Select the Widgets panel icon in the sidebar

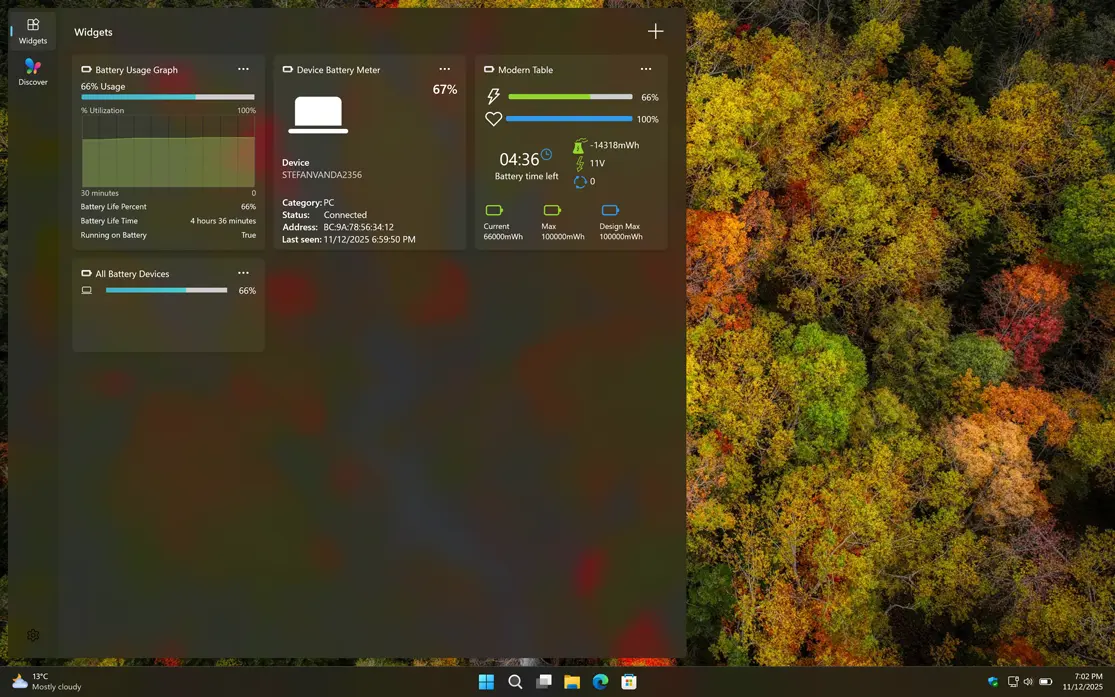click(32, 26)
